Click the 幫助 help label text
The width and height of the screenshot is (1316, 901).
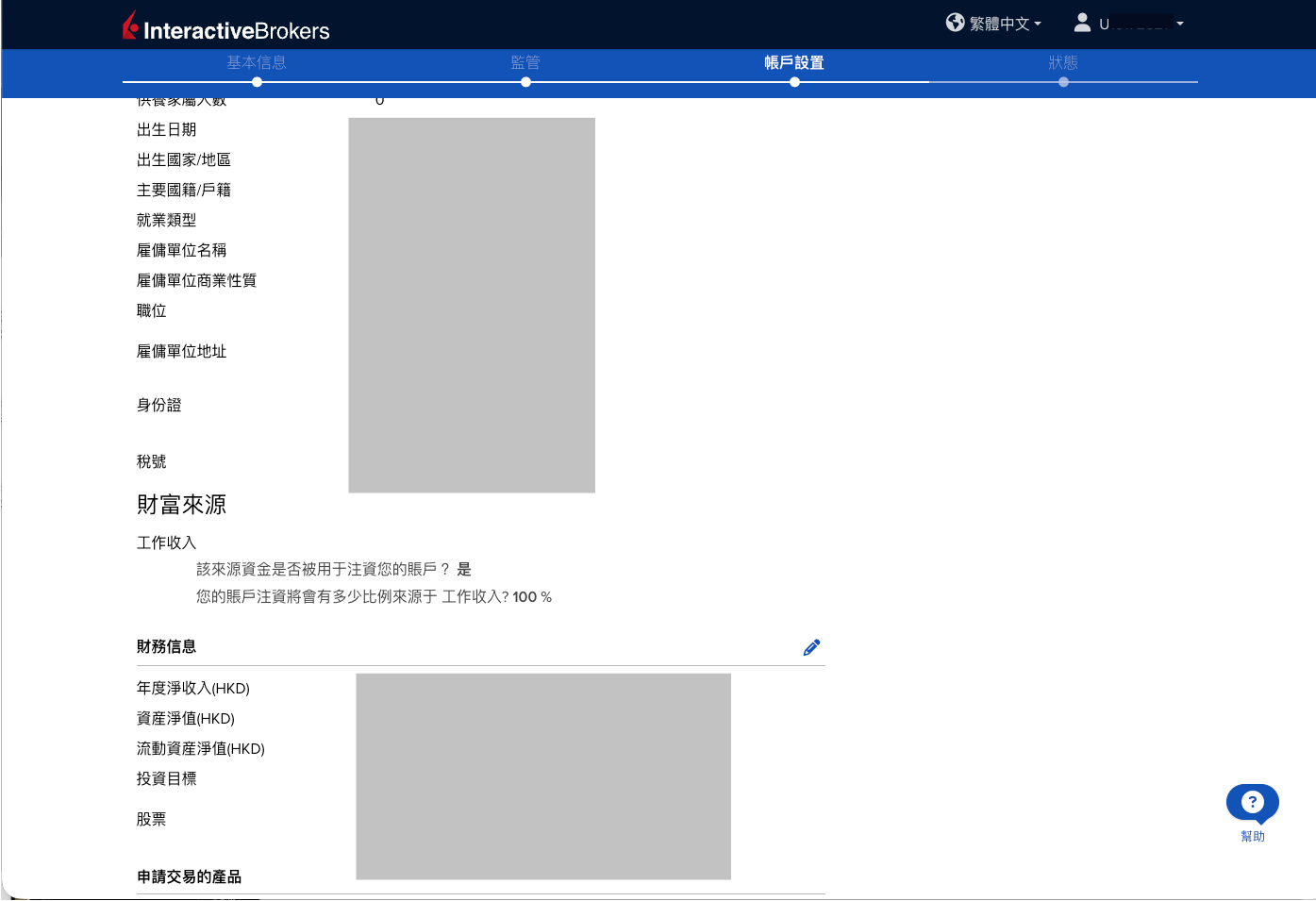[x=1253, y=836]
